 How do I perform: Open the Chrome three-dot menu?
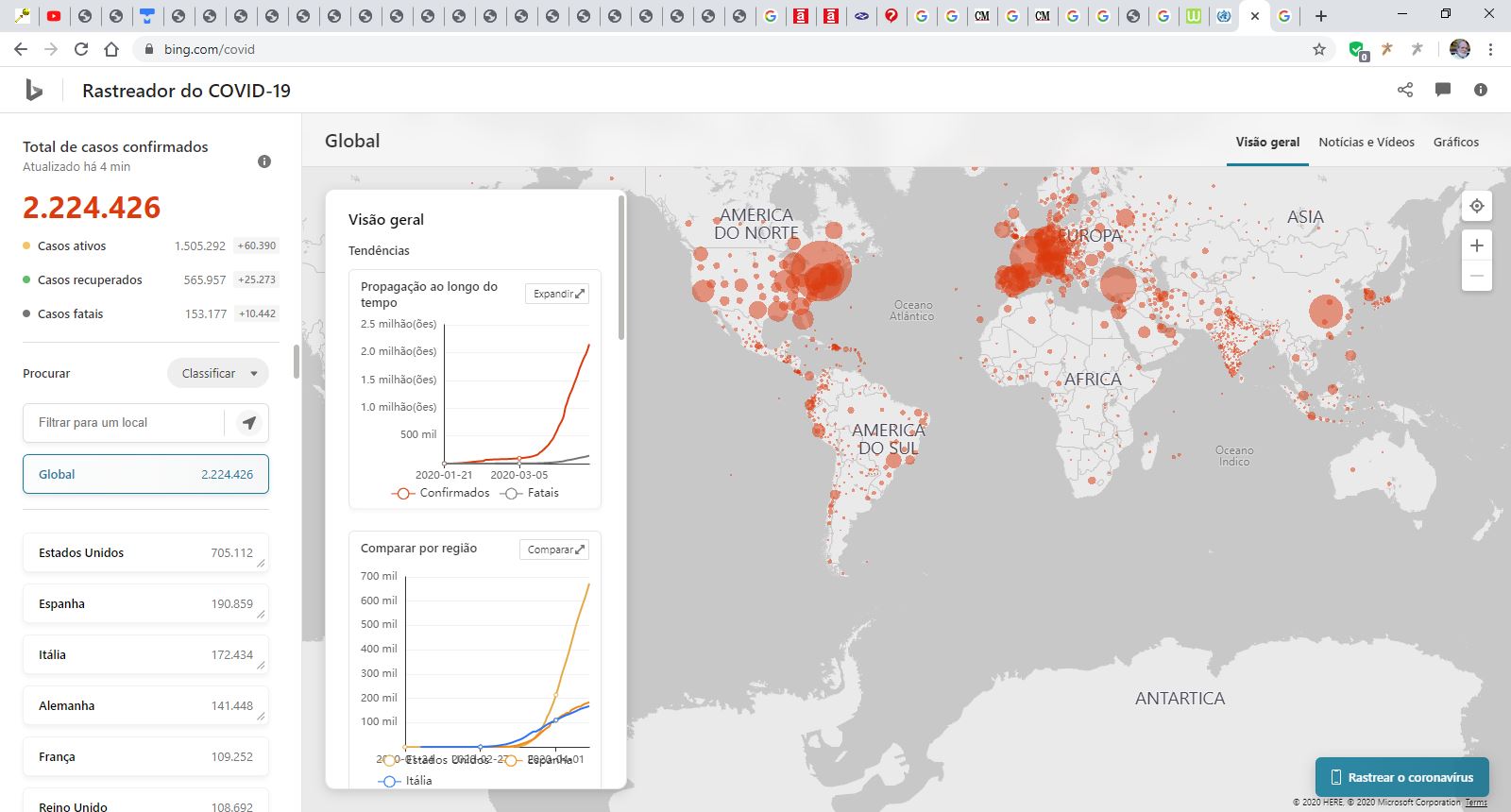click(x=1490, y=49)
